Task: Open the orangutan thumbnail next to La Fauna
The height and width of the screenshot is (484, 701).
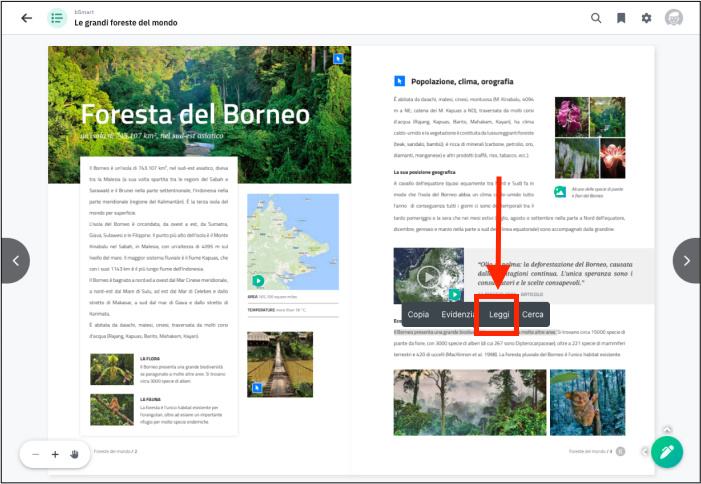Action: coord(112,409)
